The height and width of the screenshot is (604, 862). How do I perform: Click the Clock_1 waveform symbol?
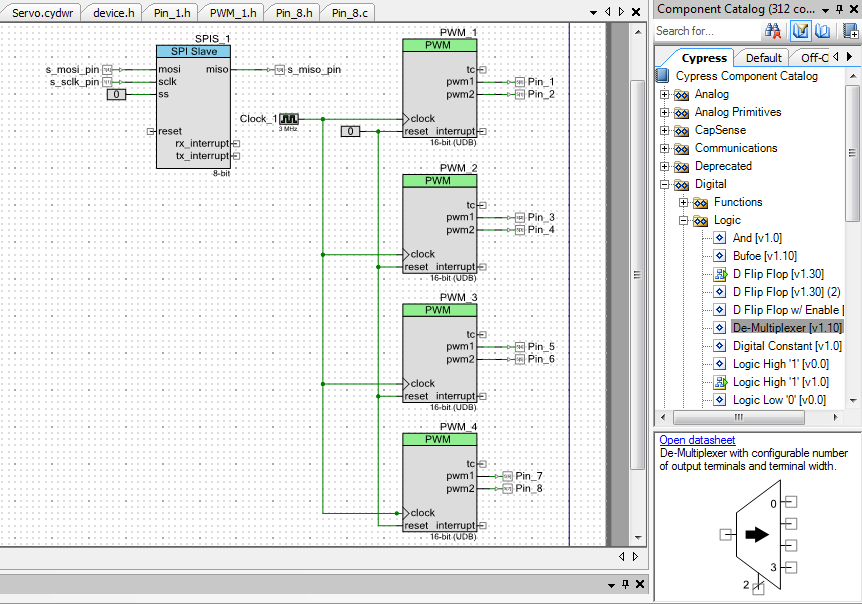[289, 119]
